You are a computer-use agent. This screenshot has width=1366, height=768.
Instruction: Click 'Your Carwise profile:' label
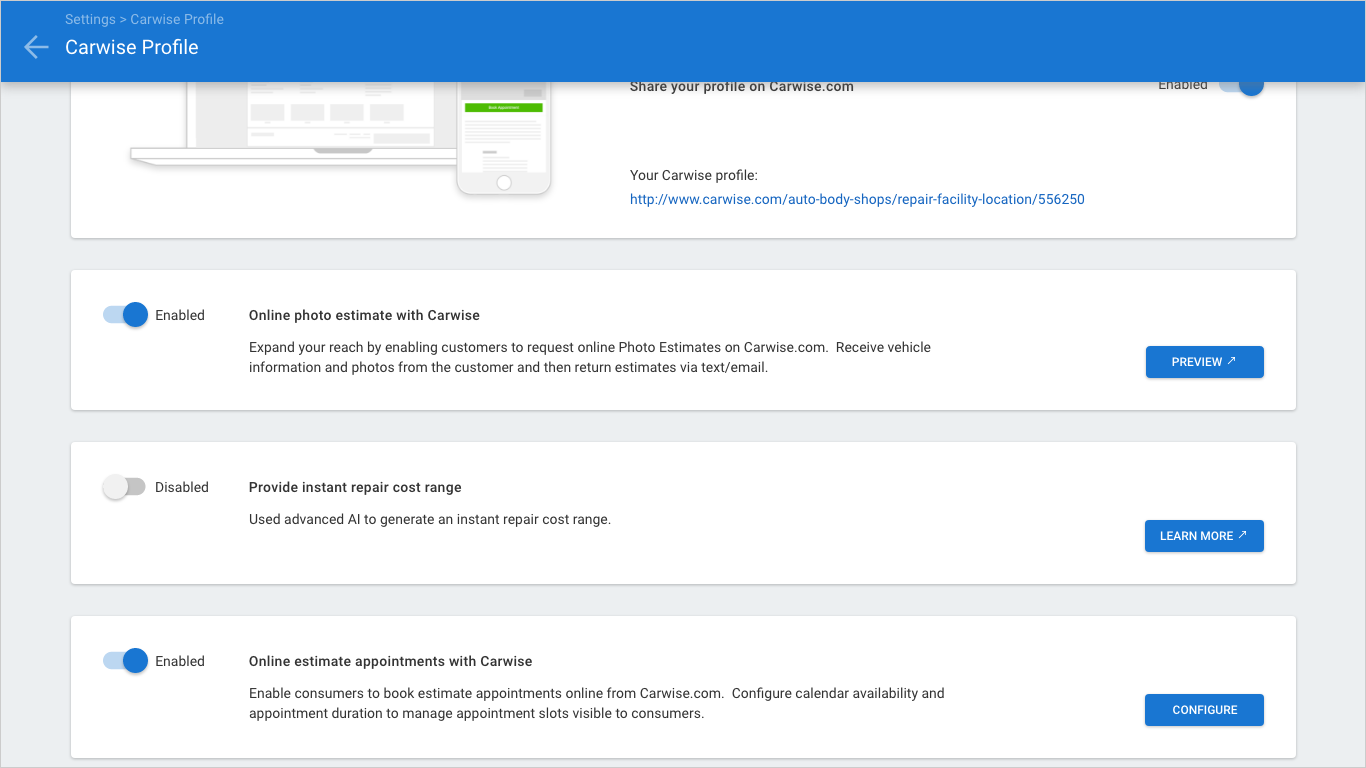click(694, 175)
